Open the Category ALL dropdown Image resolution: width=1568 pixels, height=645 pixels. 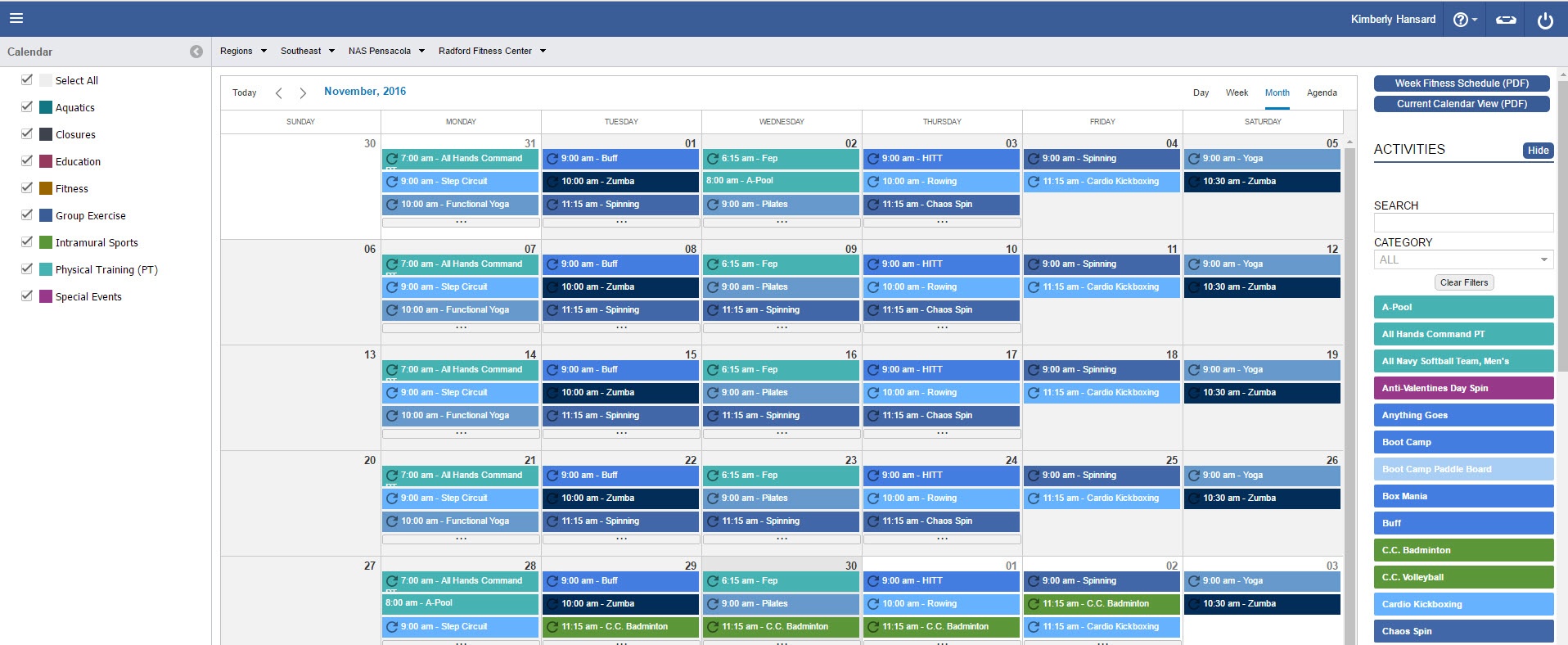[x=1463, y=260]
